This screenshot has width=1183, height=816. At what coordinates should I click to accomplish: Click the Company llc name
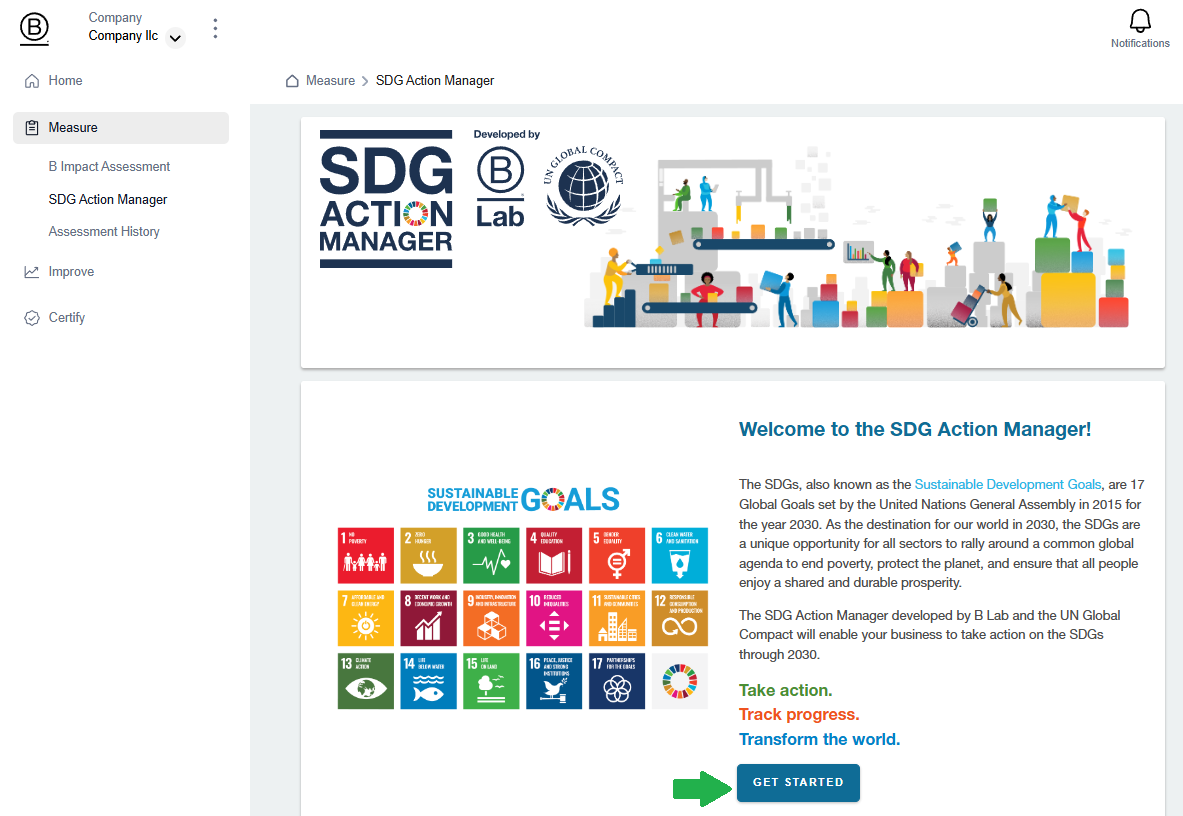tap(123, 35)
